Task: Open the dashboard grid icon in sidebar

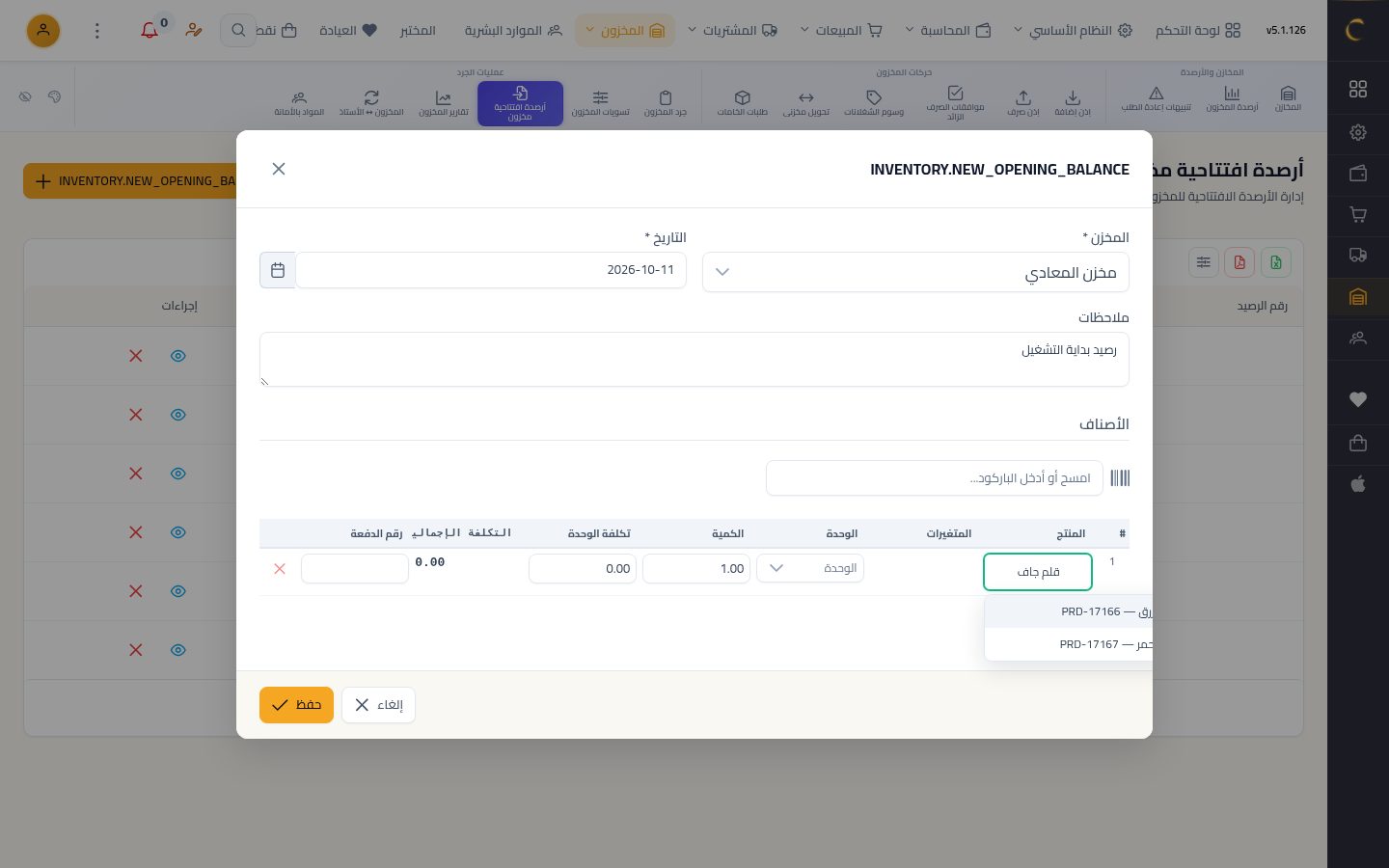Action: pyautogui.click(x=1358, y=89)
